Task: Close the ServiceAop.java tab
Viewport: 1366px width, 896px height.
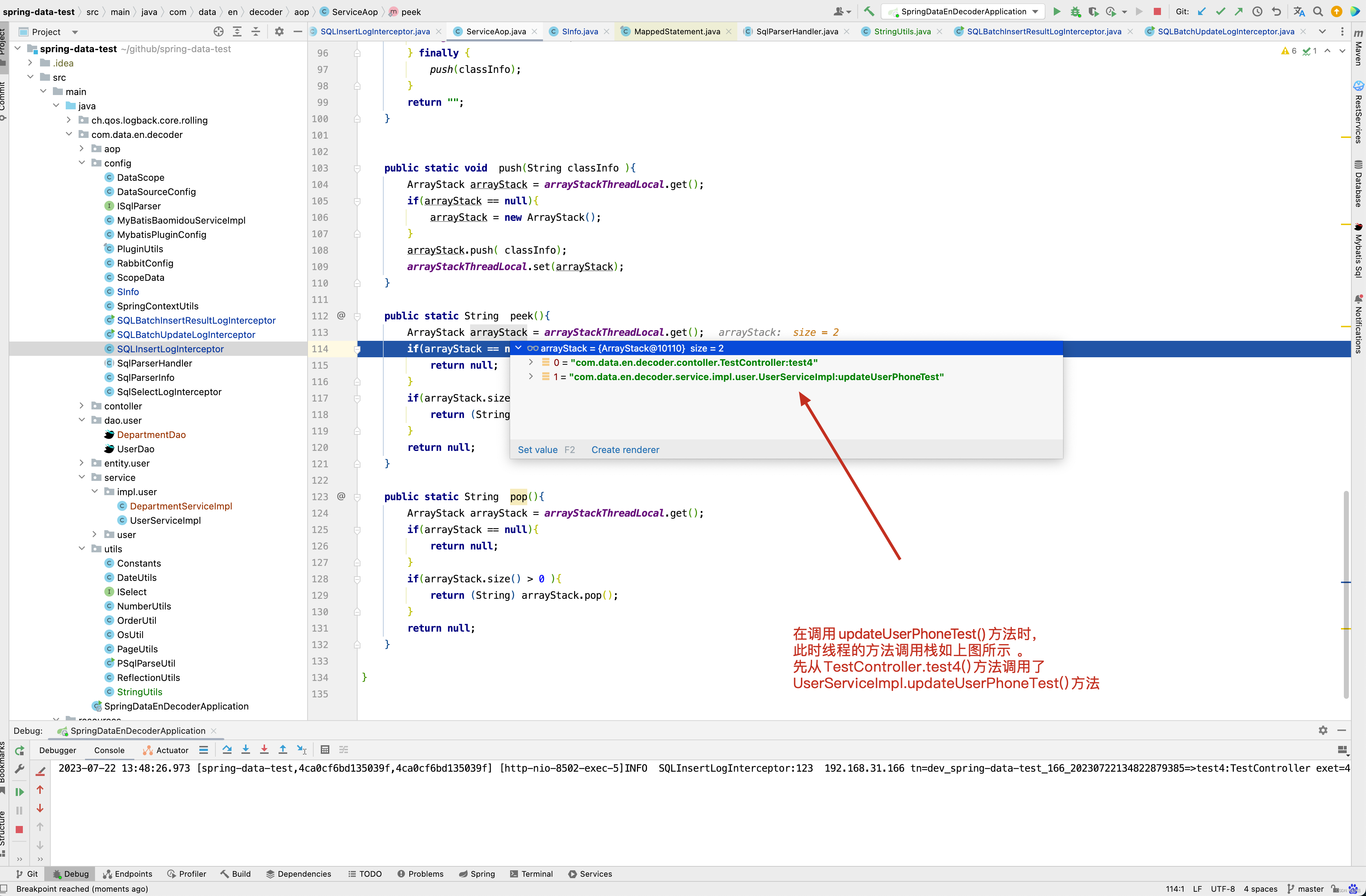Action: click(x=534, y=31)
